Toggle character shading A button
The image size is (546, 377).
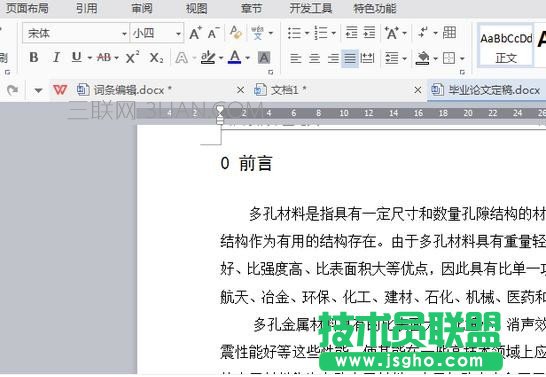coord(264,57)
